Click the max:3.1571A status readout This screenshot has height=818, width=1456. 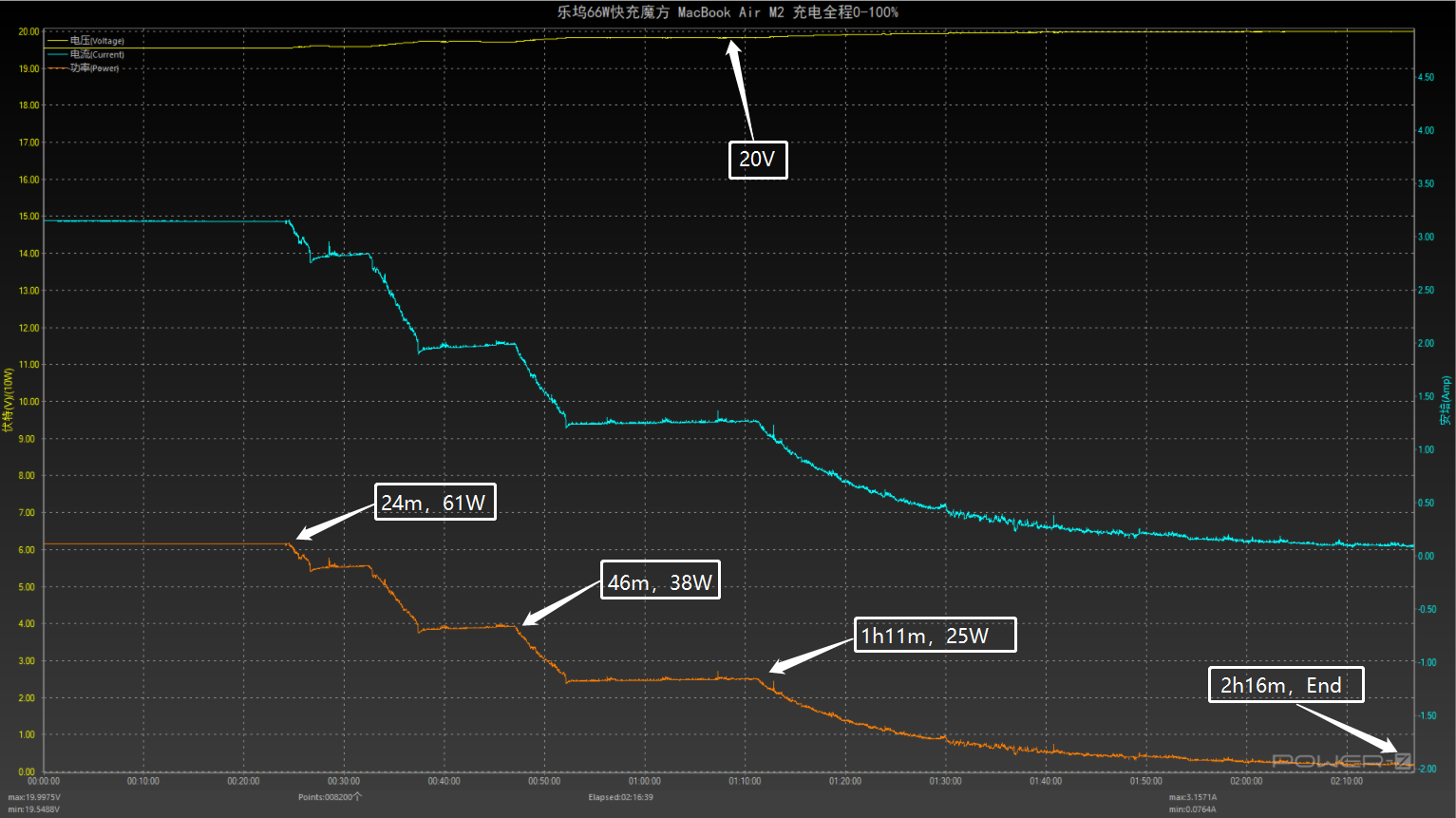click(1193, 797)
